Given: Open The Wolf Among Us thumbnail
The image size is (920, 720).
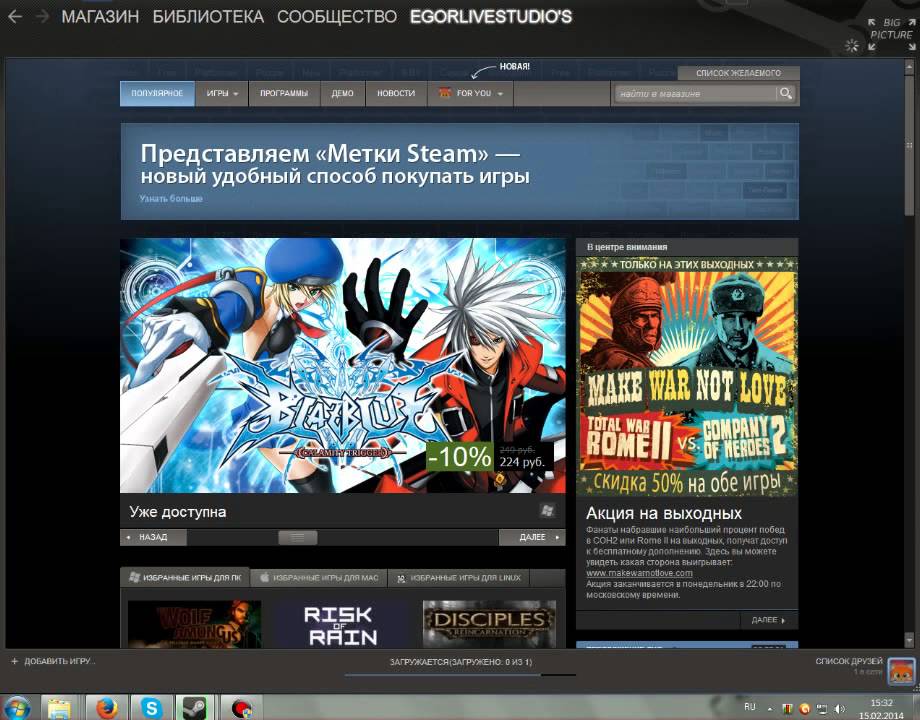Looking at the screenshot, I should click(x=194, y=624).
